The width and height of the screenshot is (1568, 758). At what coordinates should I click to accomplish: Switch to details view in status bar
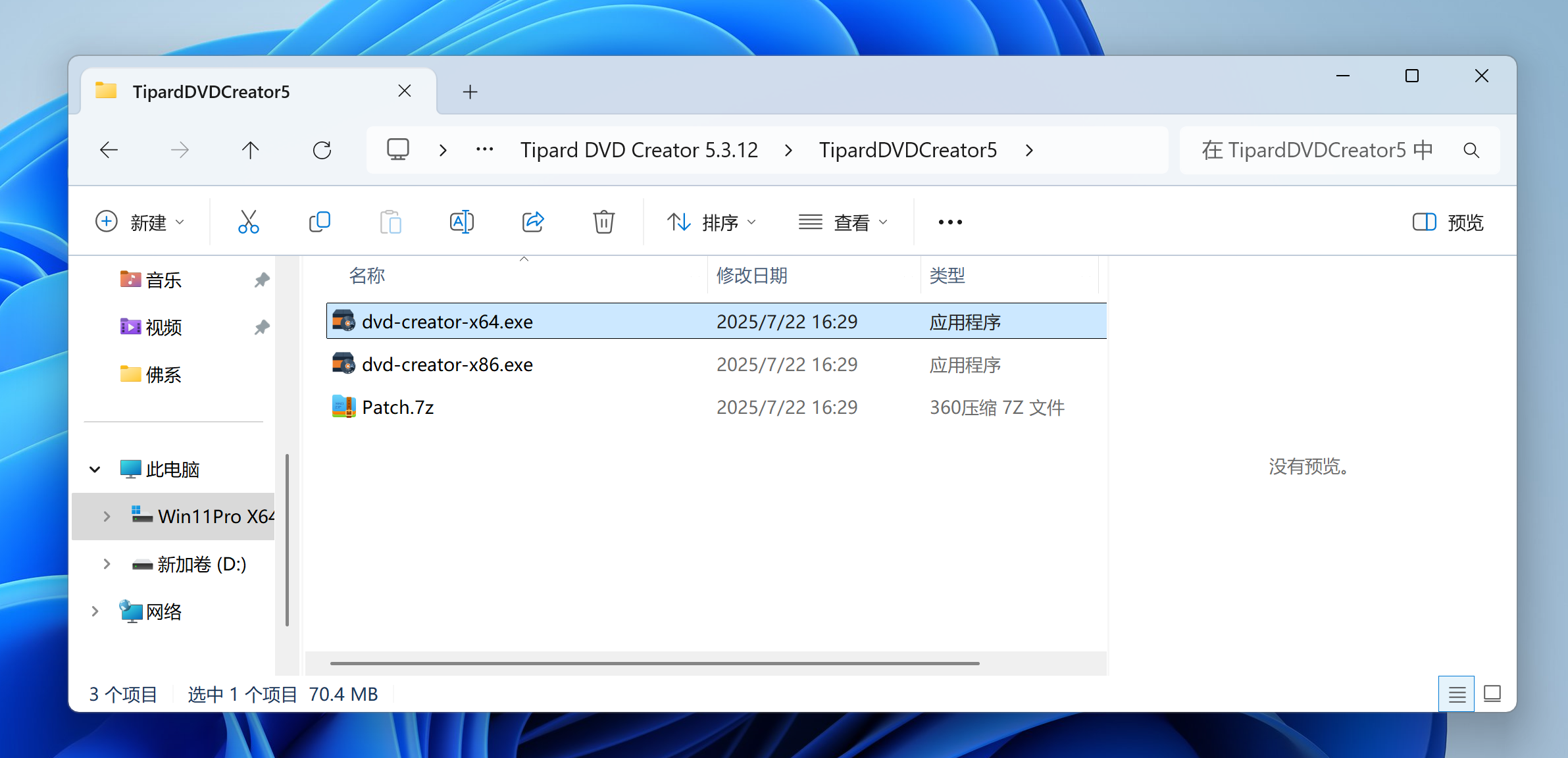(1456, 694)
